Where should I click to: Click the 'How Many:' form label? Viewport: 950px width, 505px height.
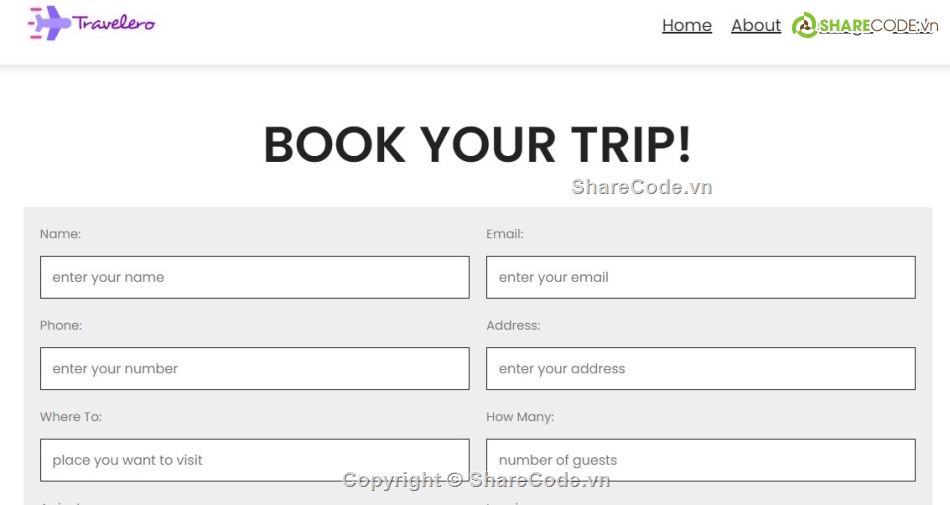tap(520, 417)
